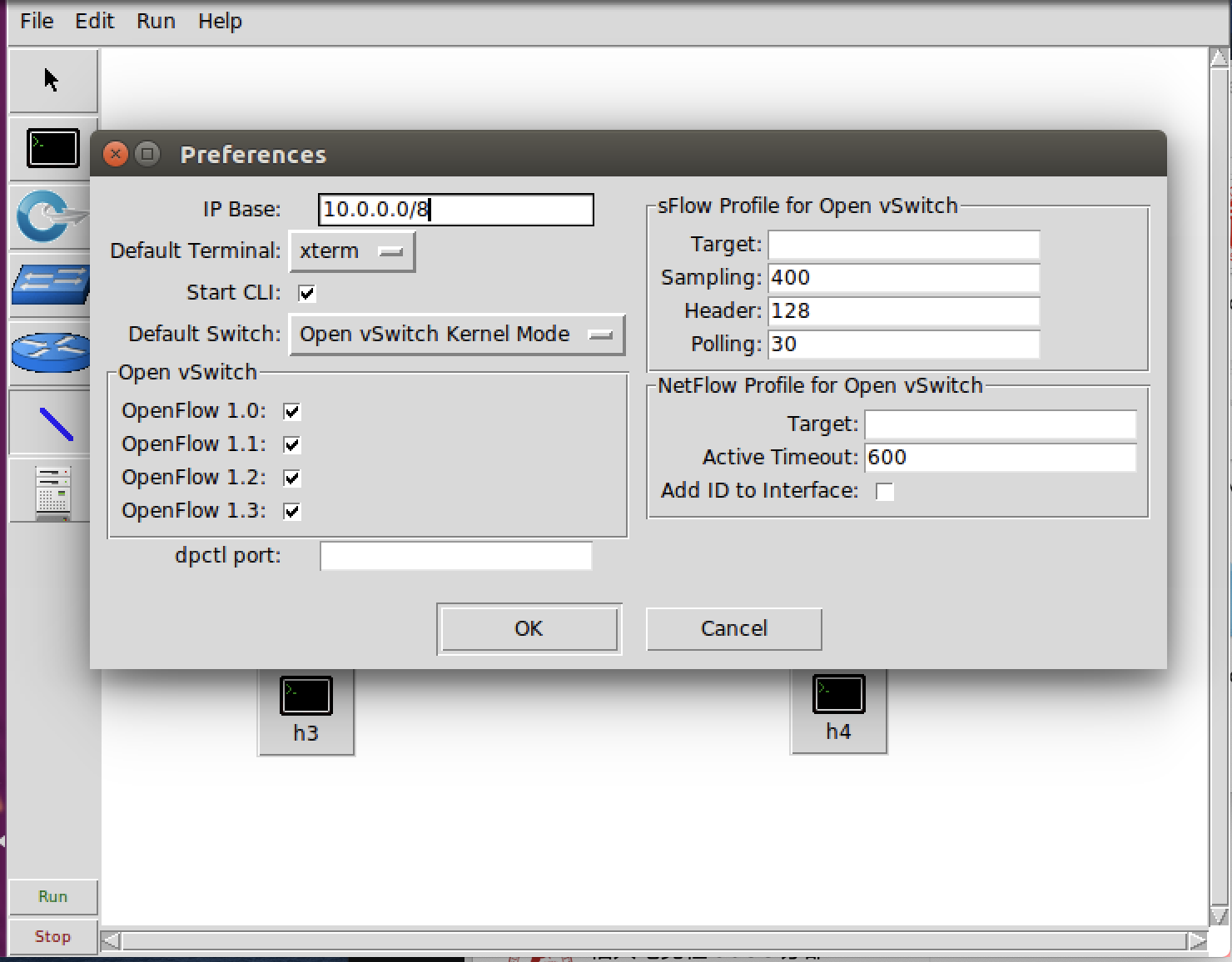Click the IP Base input field
Viewport: 1232px width, 962px height.
click(x=456, y=210)
